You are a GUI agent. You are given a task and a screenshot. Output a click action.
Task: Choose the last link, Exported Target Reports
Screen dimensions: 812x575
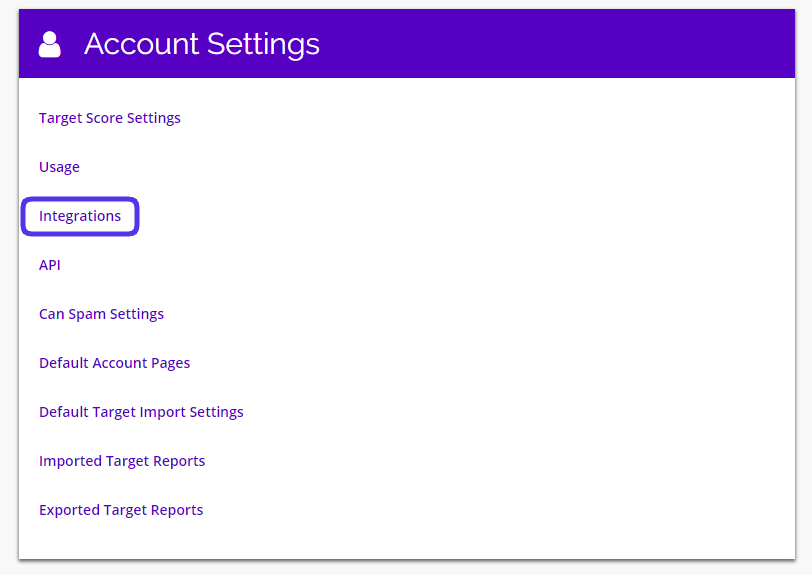[x=121, y=510]
